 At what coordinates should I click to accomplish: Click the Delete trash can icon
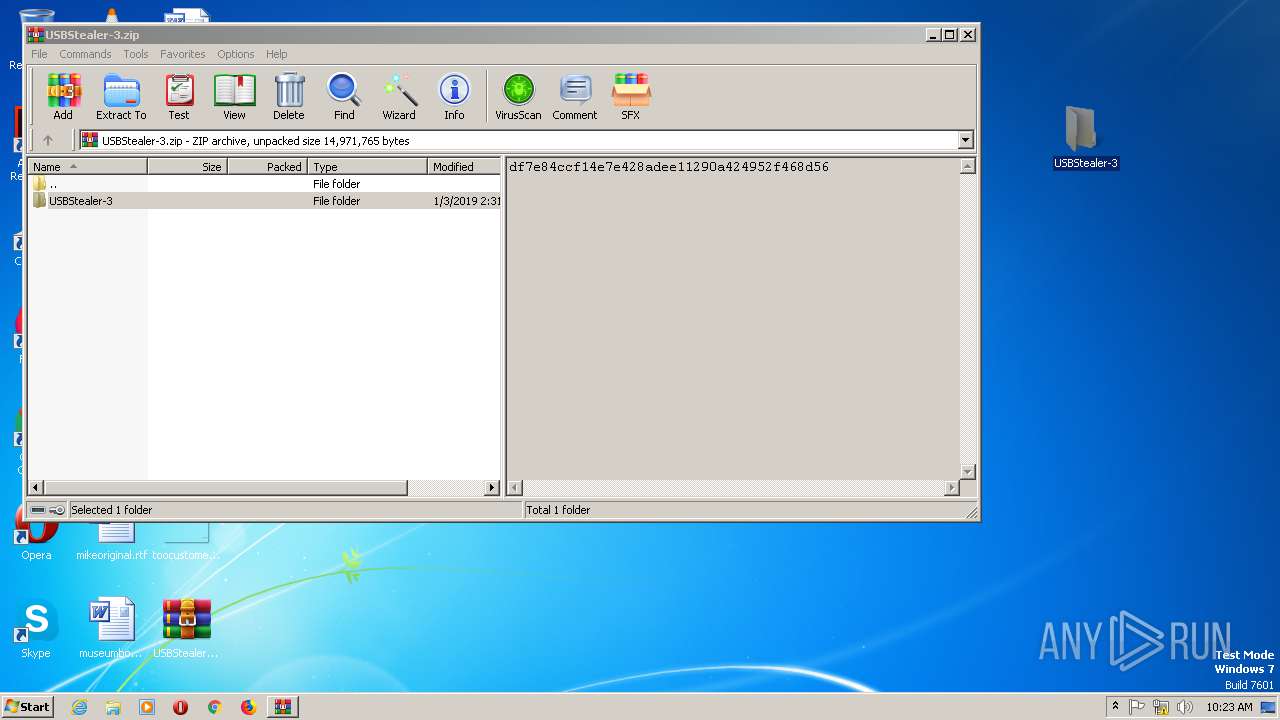(x=289, y=97)
